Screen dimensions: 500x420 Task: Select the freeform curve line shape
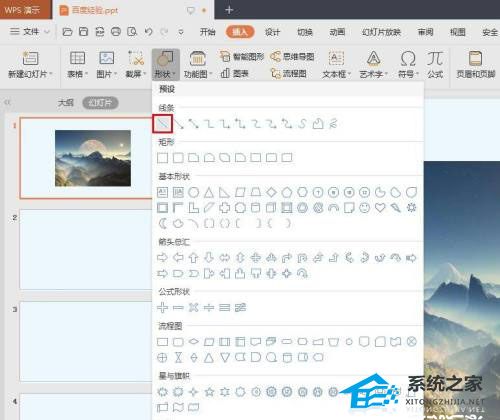coord(302,124)
